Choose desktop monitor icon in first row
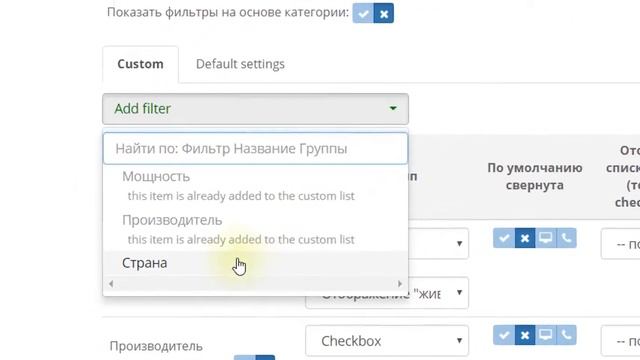The width and height of the screenshot is (640, 360). [545, 238]
